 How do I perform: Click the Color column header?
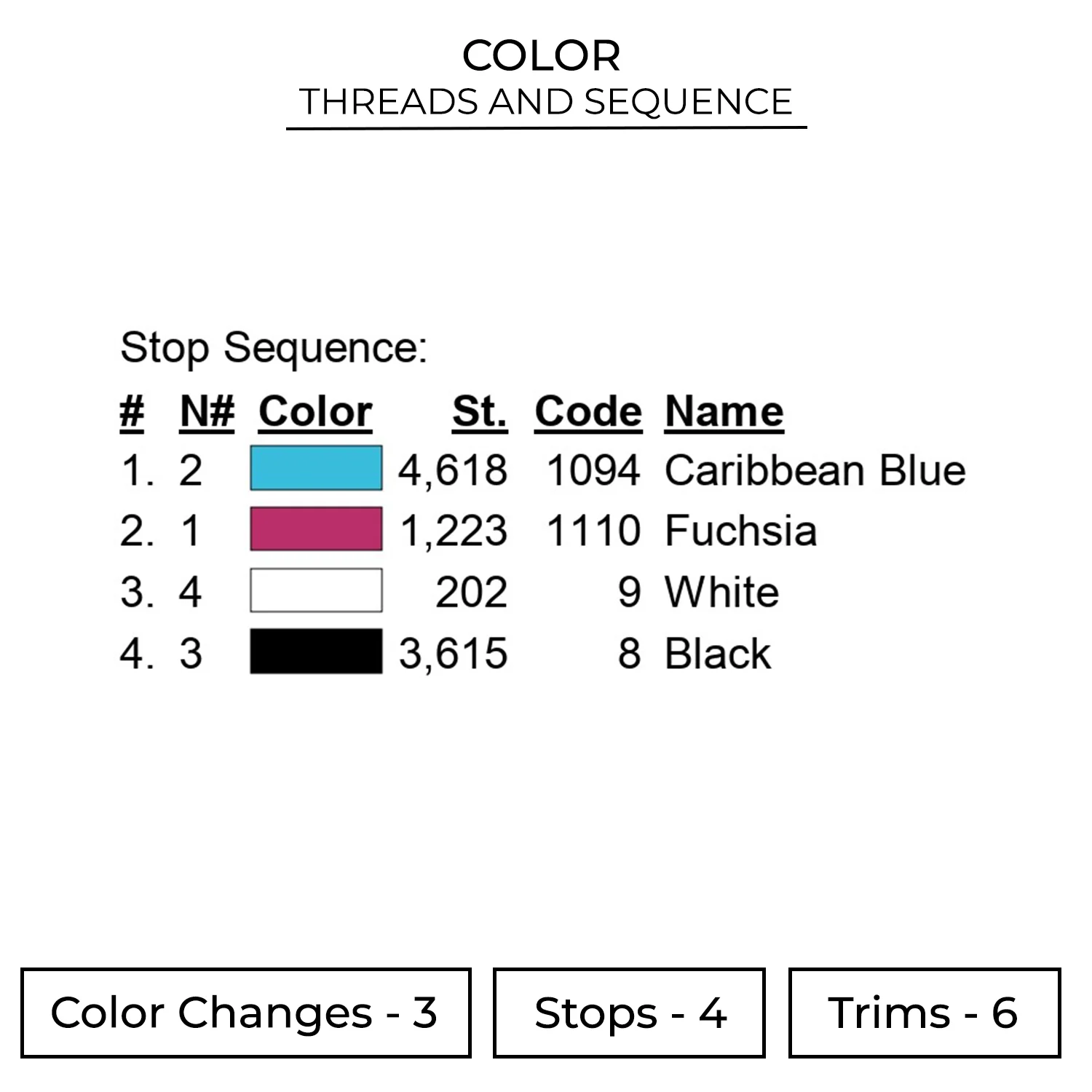coord(315,412)
